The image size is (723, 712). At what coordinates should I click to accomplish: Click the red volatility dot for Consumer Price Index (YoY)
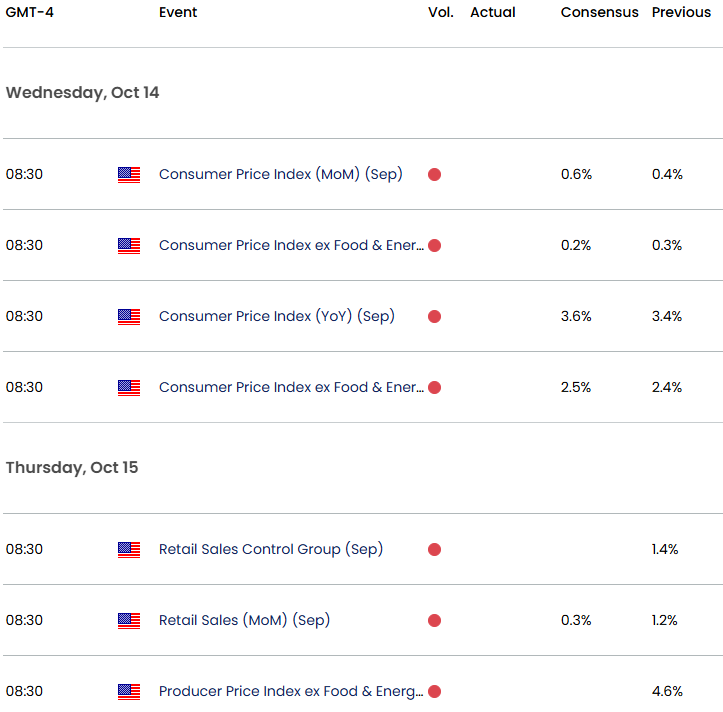[434, 317]
